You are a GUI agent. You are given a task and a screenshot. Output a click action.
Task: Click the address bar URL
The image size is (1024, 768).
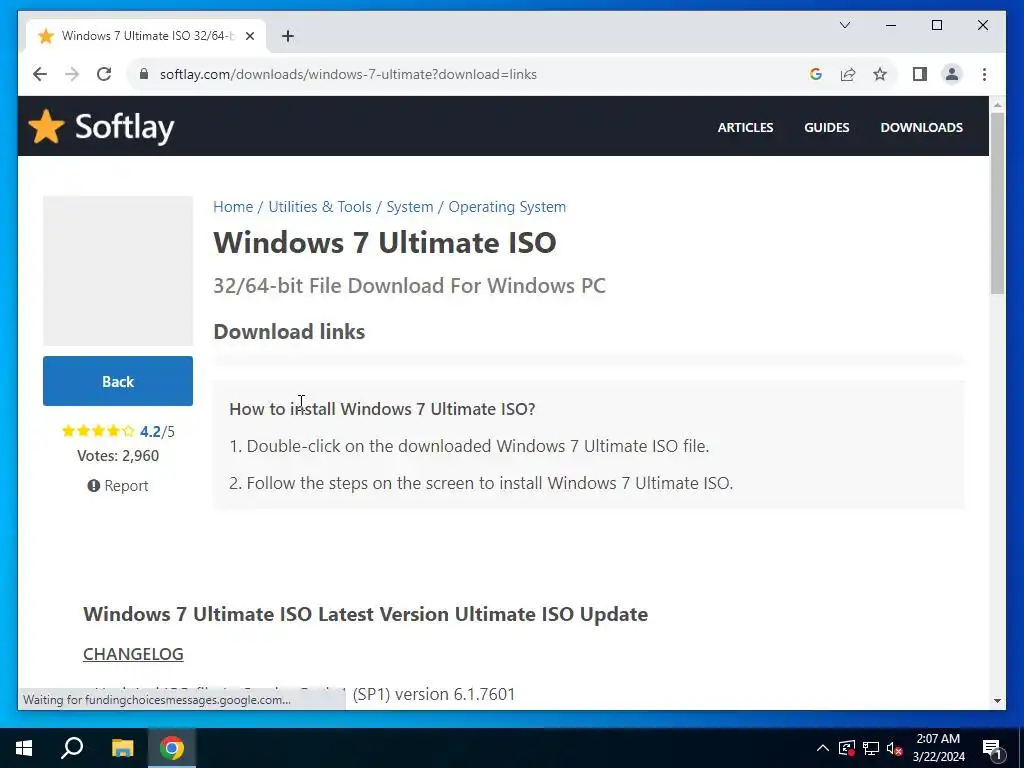348,74
